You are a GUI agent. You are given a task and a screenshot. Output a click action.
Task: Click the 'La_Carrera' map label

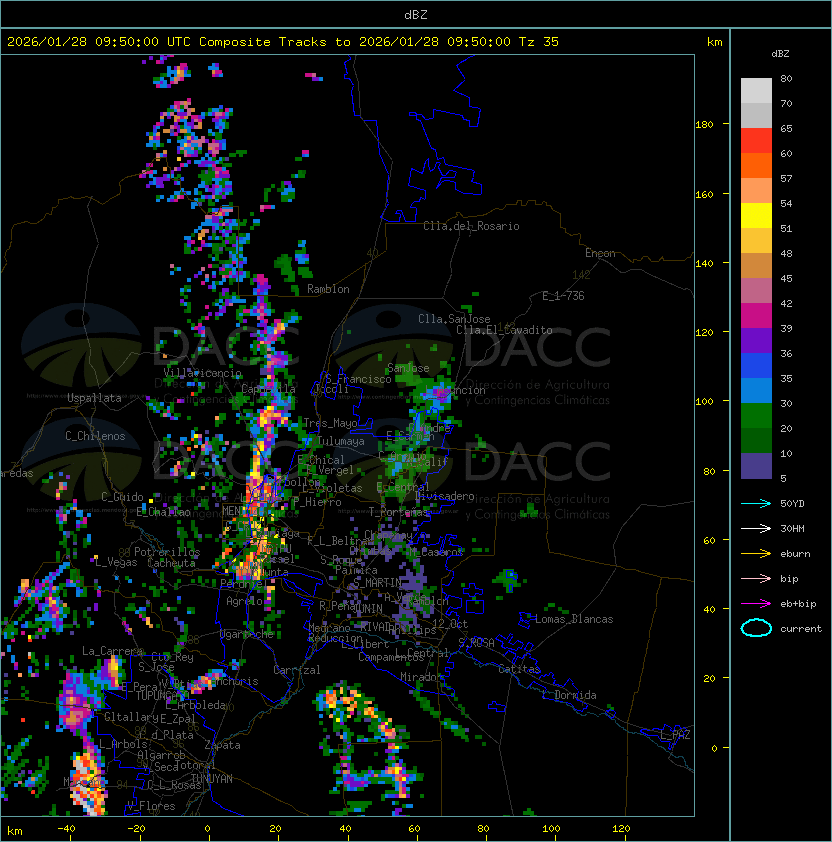(x=112, y=651)
